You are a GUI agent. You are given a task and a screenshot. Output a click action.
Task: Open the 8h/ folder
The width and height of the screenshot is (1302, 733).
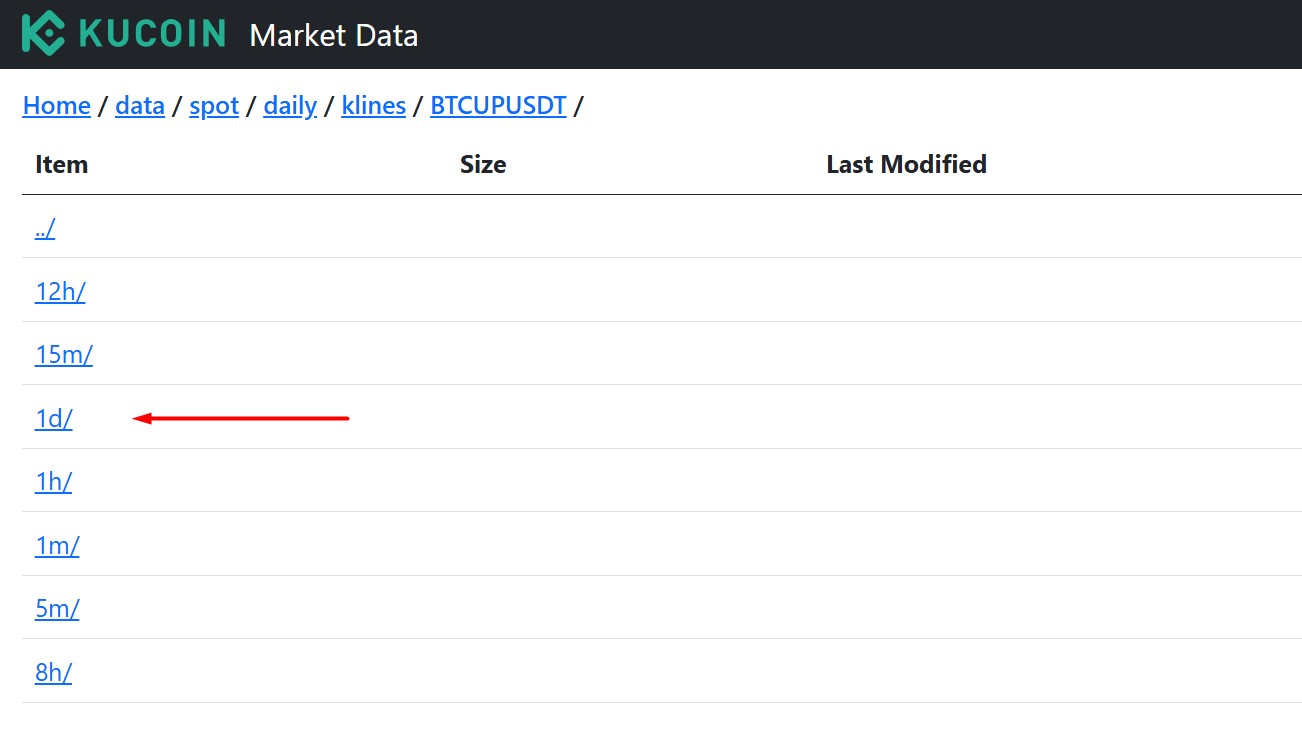[54, 672]
